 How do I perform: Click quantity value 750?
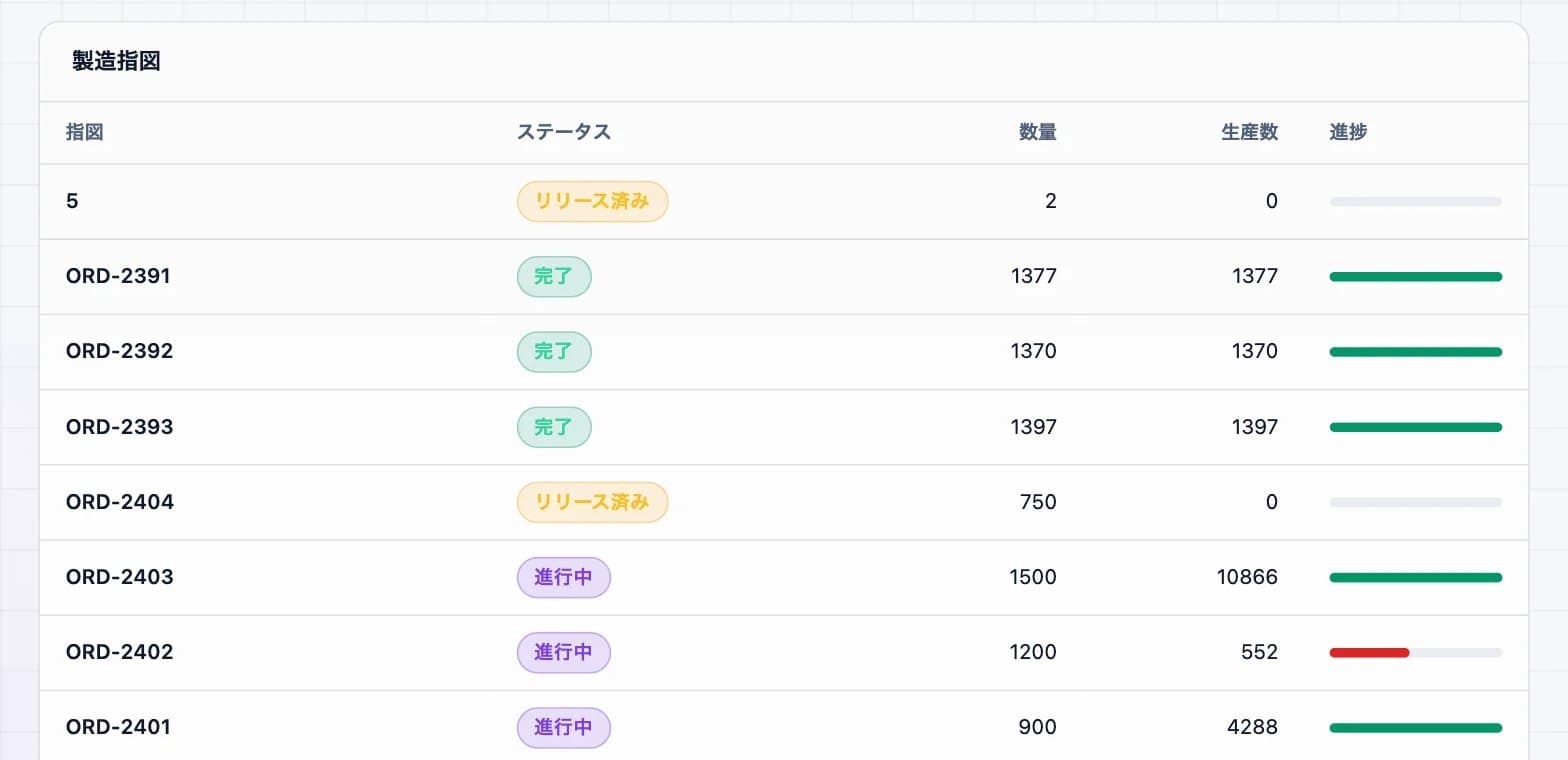[1038, 502]
